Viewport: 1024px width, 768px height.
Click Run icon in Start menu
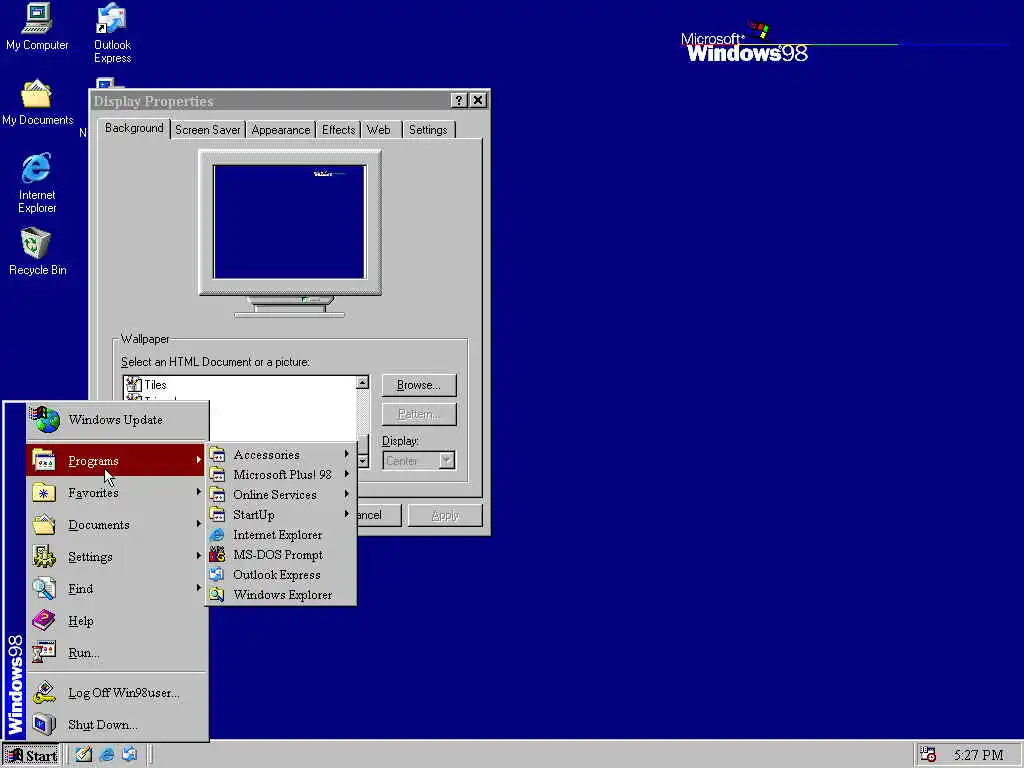(44, 652)
